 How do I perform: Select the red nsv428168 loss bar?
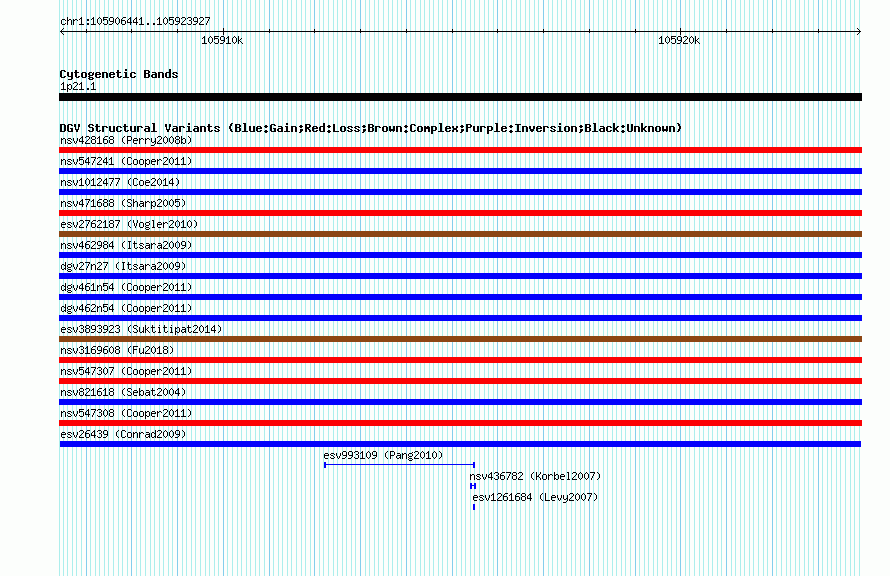[460, 150]
